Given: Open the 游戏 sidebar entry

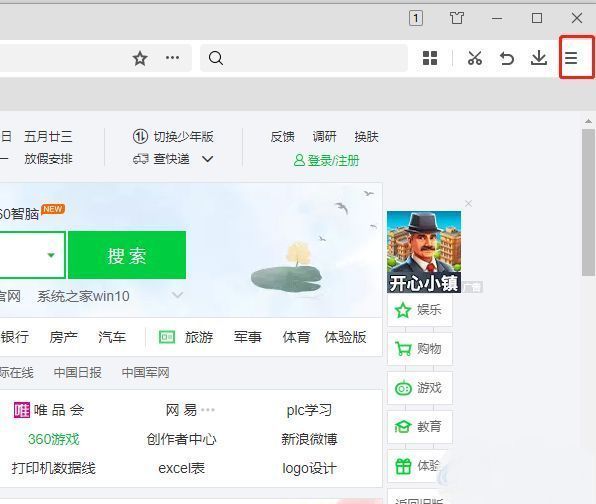Looking at the screenshot, I should click(419, 388).
